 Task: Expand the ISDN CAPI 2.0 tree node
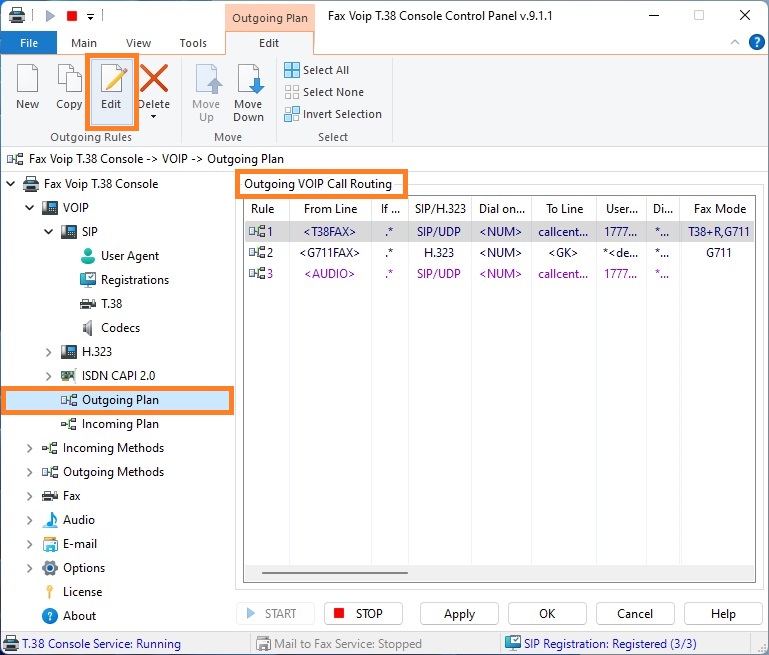click(x=48, y=376)
